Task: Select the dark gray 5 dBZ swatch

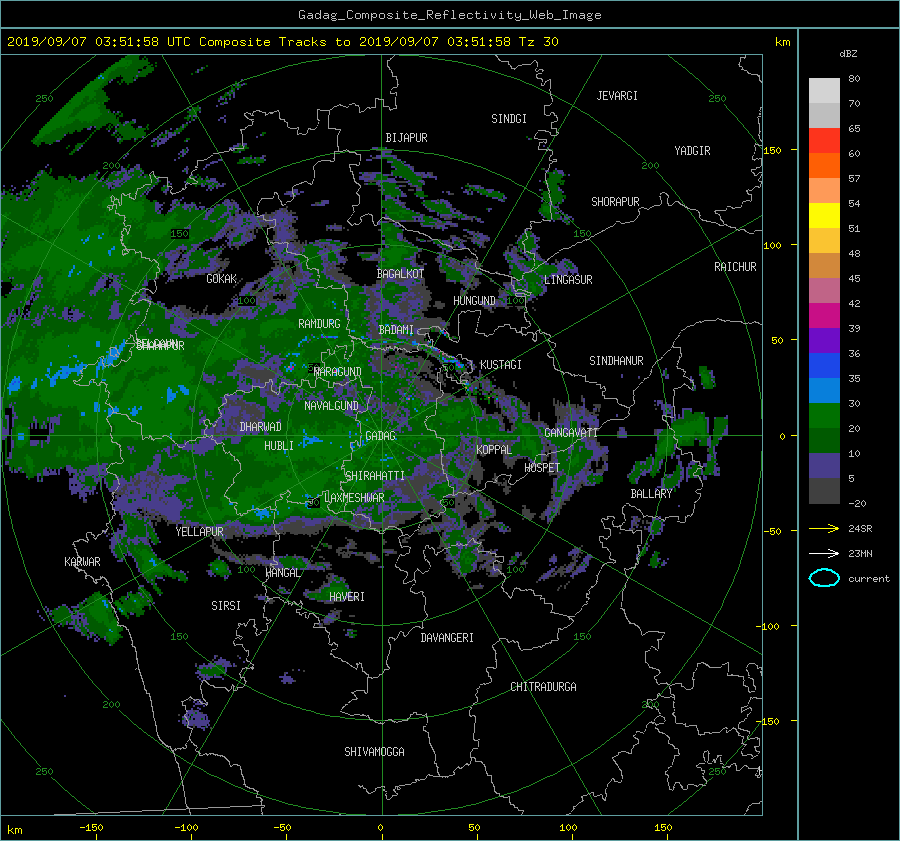Action: [x=824, y=490]
